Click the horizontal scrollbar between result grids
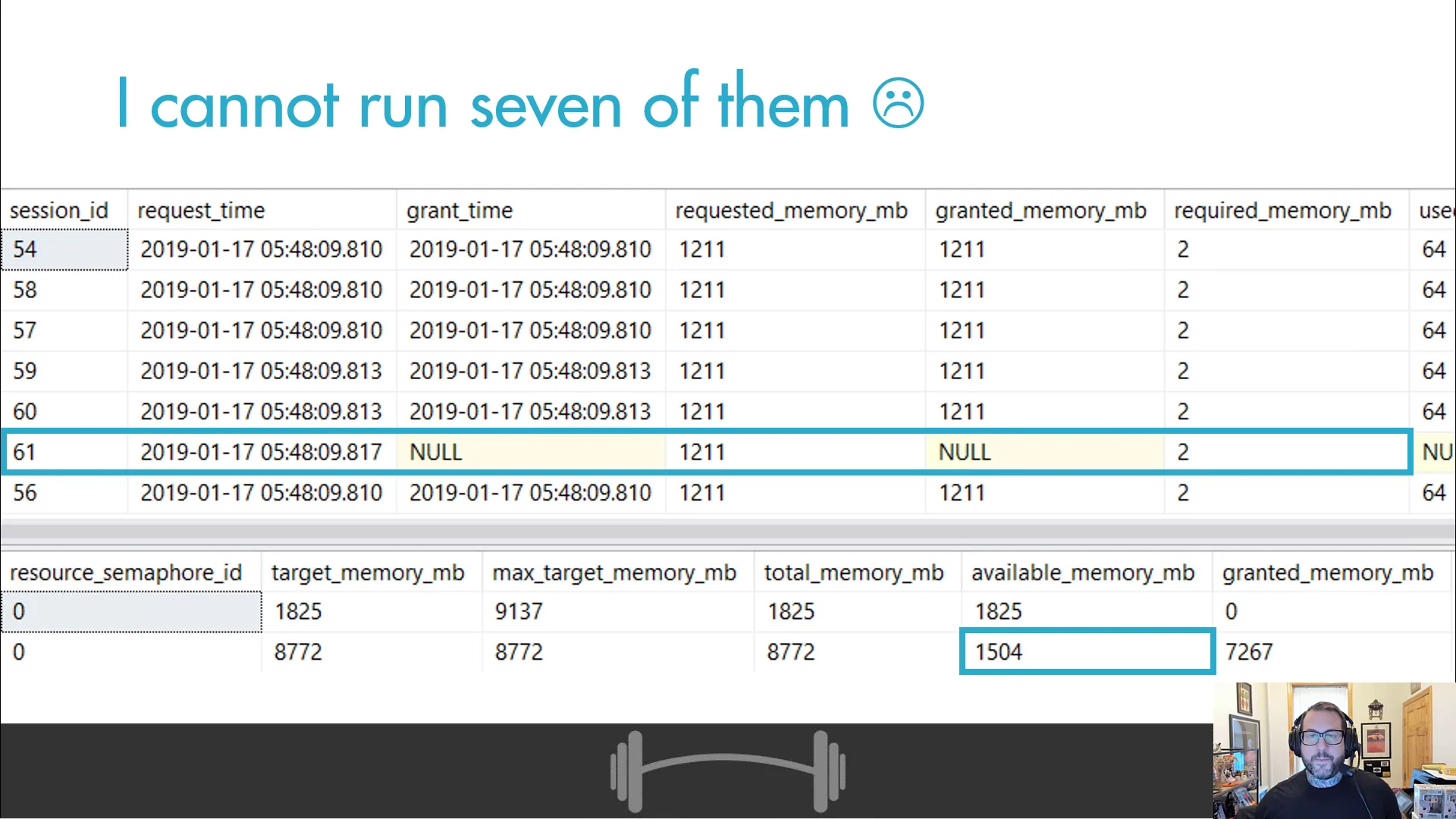The image size is (1456, 819). (x=726, y=529)
